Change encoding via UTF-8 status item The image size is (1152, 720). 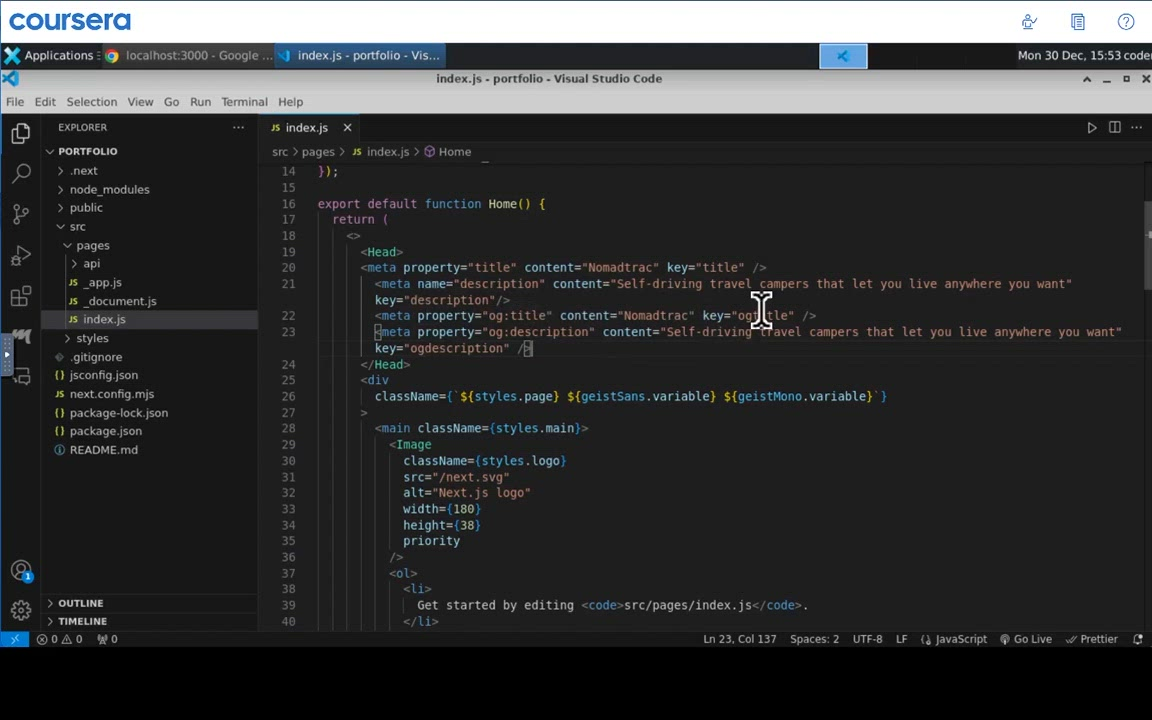(867, 639)
